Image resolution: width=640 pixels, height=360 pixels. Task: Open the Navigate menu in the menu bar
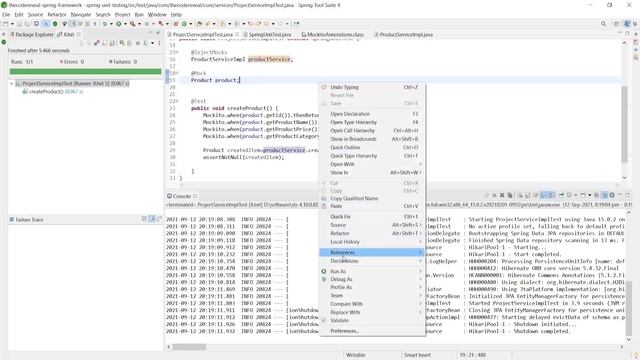click(x=81, y=15)
